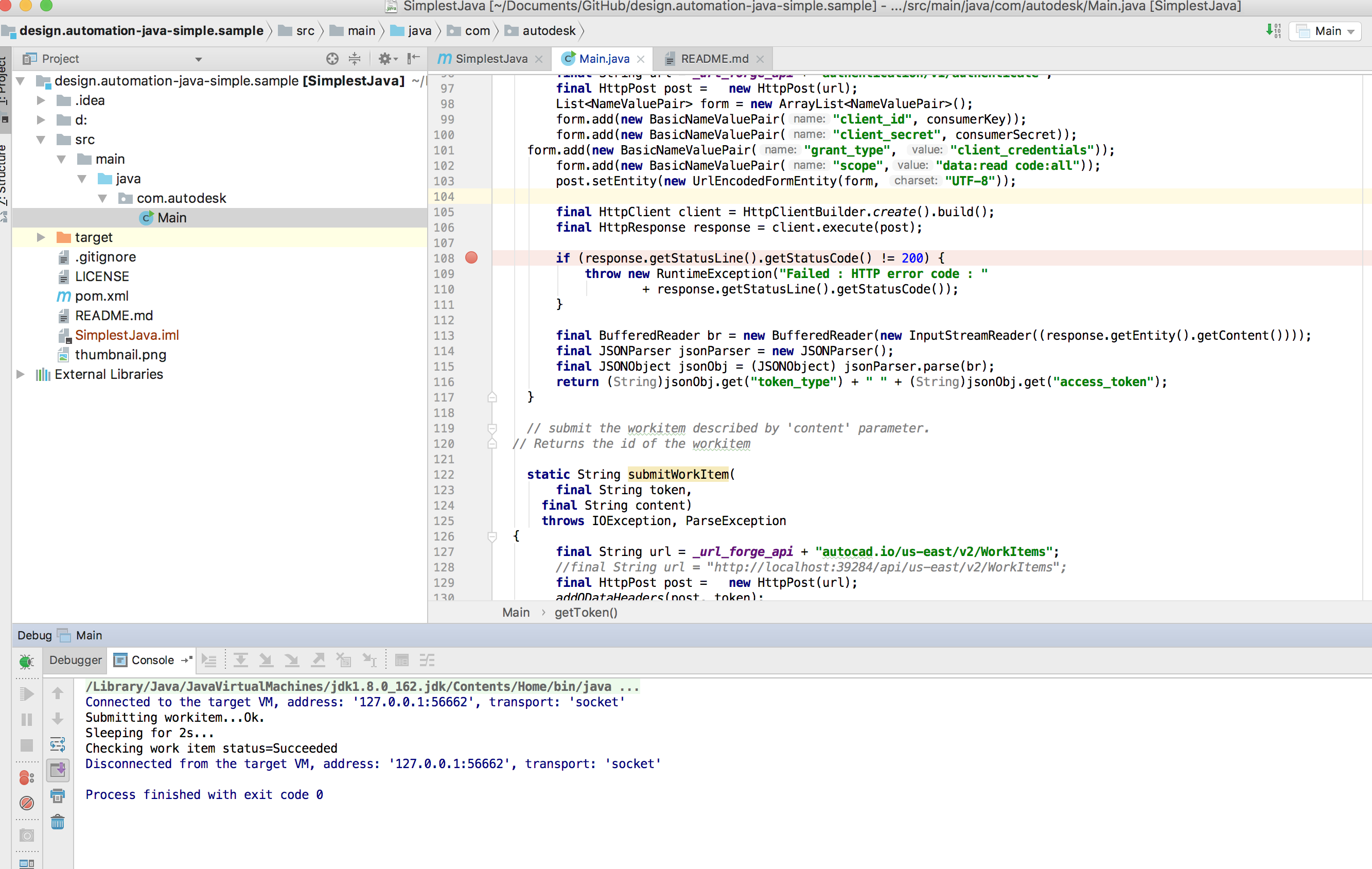Click the Step Out debugger icon
The width and height of the screenshot is (1372, 869).
(318, 661)
